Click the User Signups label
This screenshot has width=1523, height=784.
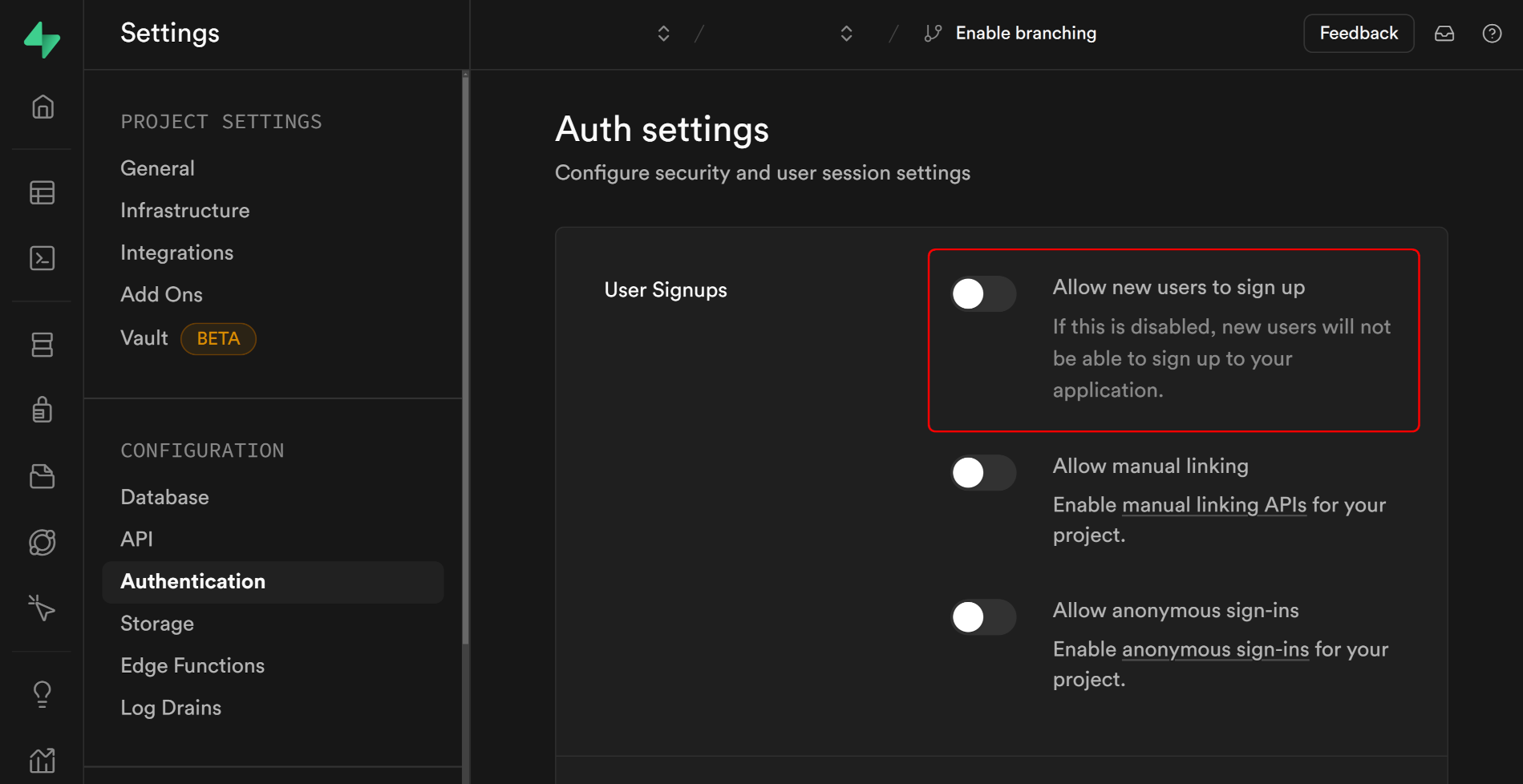point(666,290)
